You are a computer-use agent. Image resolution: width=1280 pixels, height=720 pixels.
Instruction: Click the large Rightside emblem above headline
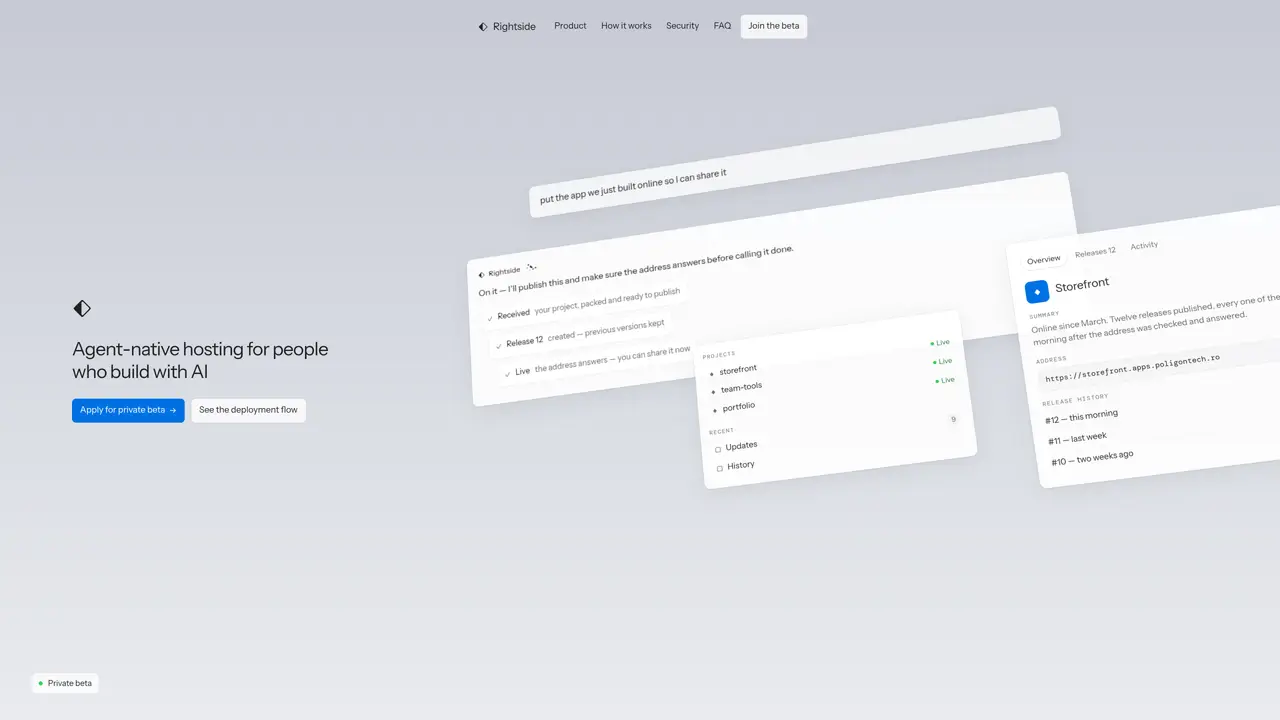(82, 308)
